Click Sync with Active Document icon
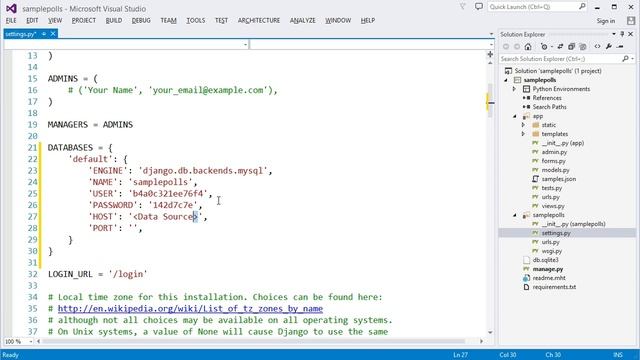The image size is (640, 360). 560,47
